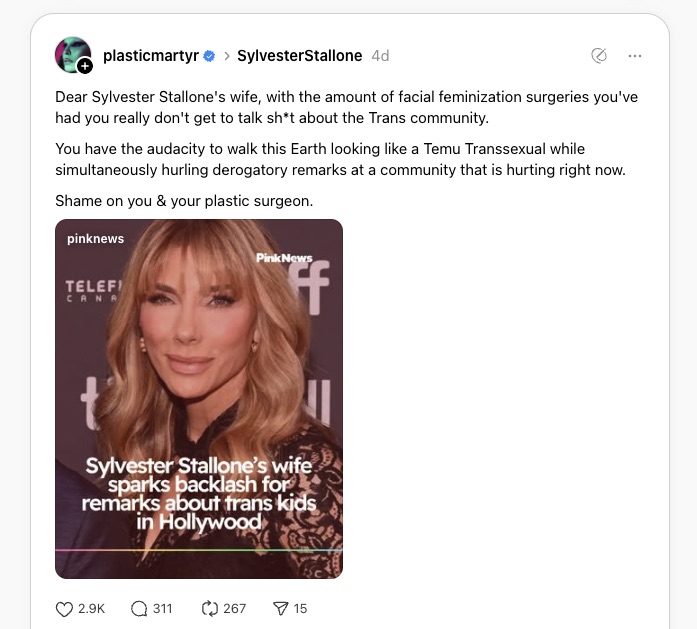Image resolution: width=697 pixels, height=629 pixels.
Task: Open the attached PinkNews image
Action: coord(199,399)
